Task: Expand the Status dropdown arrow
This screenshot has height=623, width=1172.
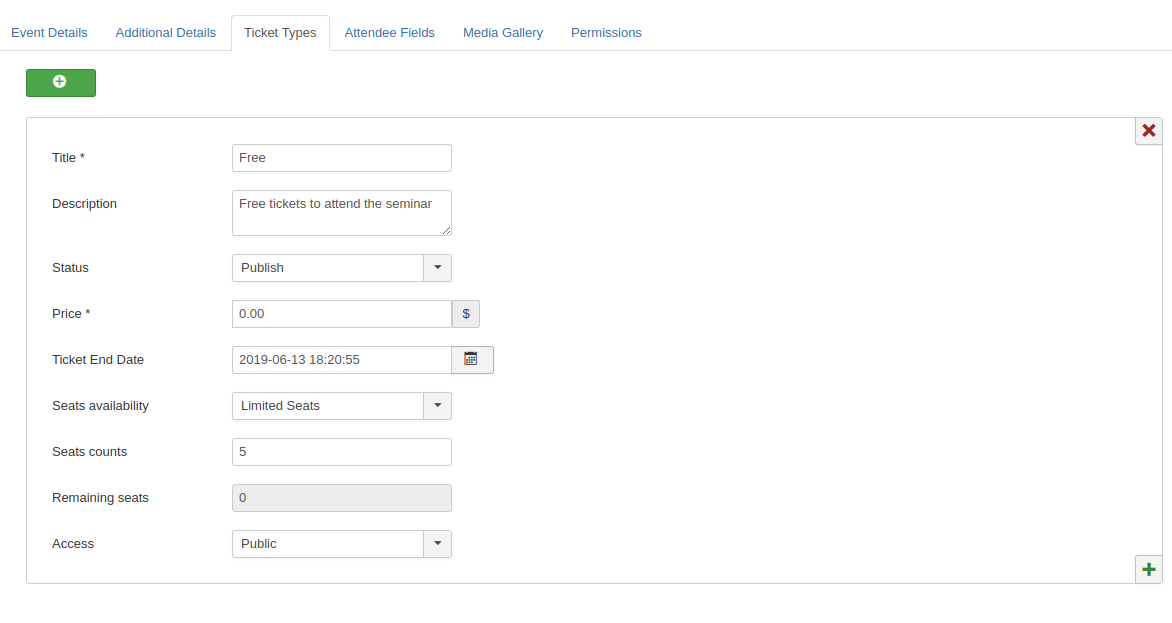Action: [437, 268]
